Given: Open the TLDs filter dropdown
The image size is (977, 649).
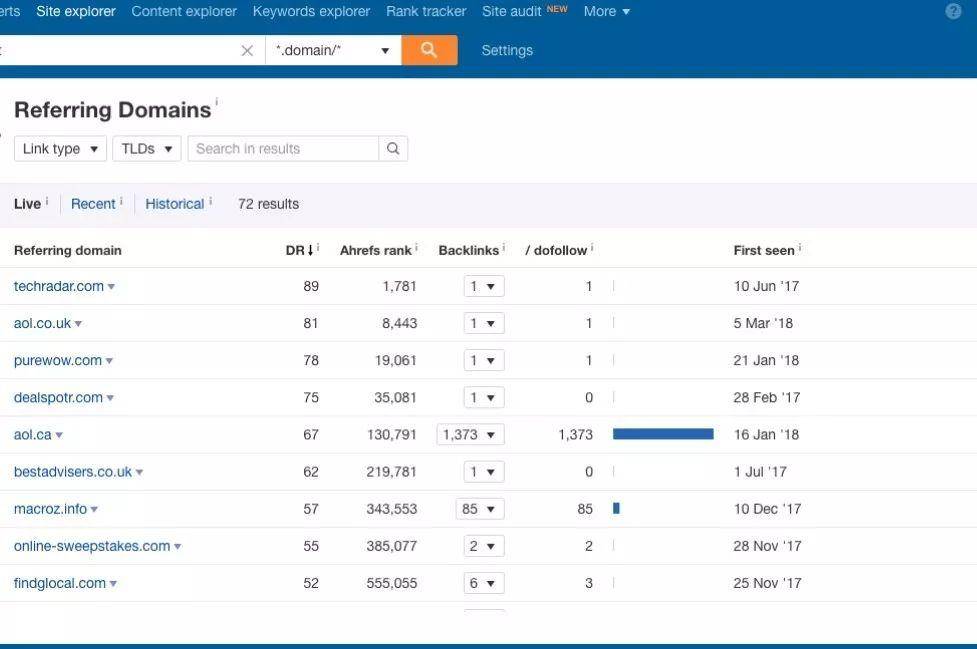Looking at the screenshot, I should (146, 149).
